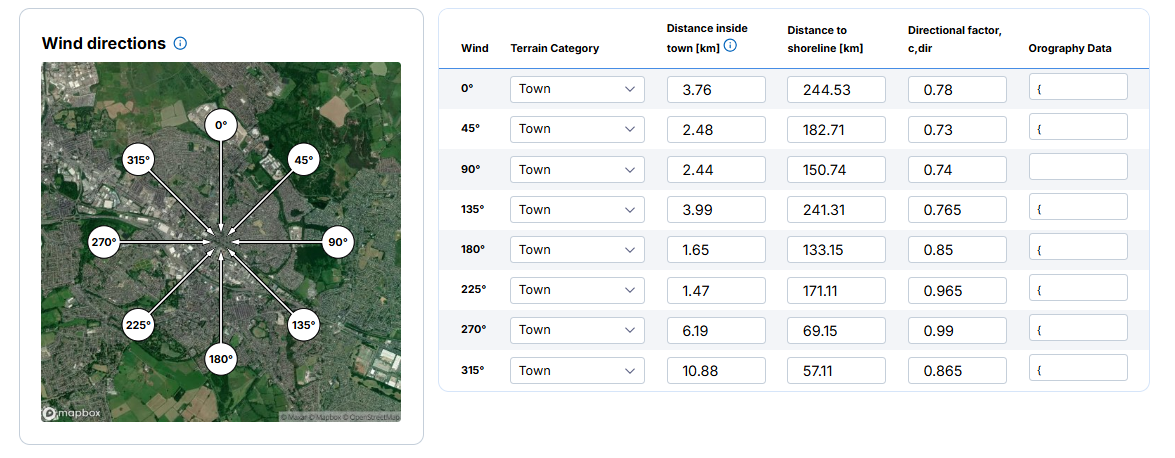Click Orography Data field in 225° row

1078,287
